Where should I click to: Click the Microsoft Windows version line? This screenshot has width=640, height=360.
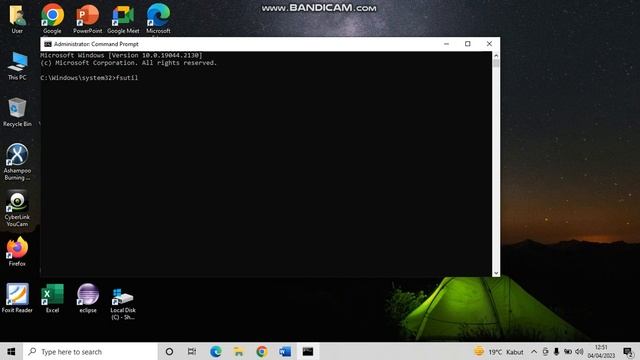coord(121,55)
